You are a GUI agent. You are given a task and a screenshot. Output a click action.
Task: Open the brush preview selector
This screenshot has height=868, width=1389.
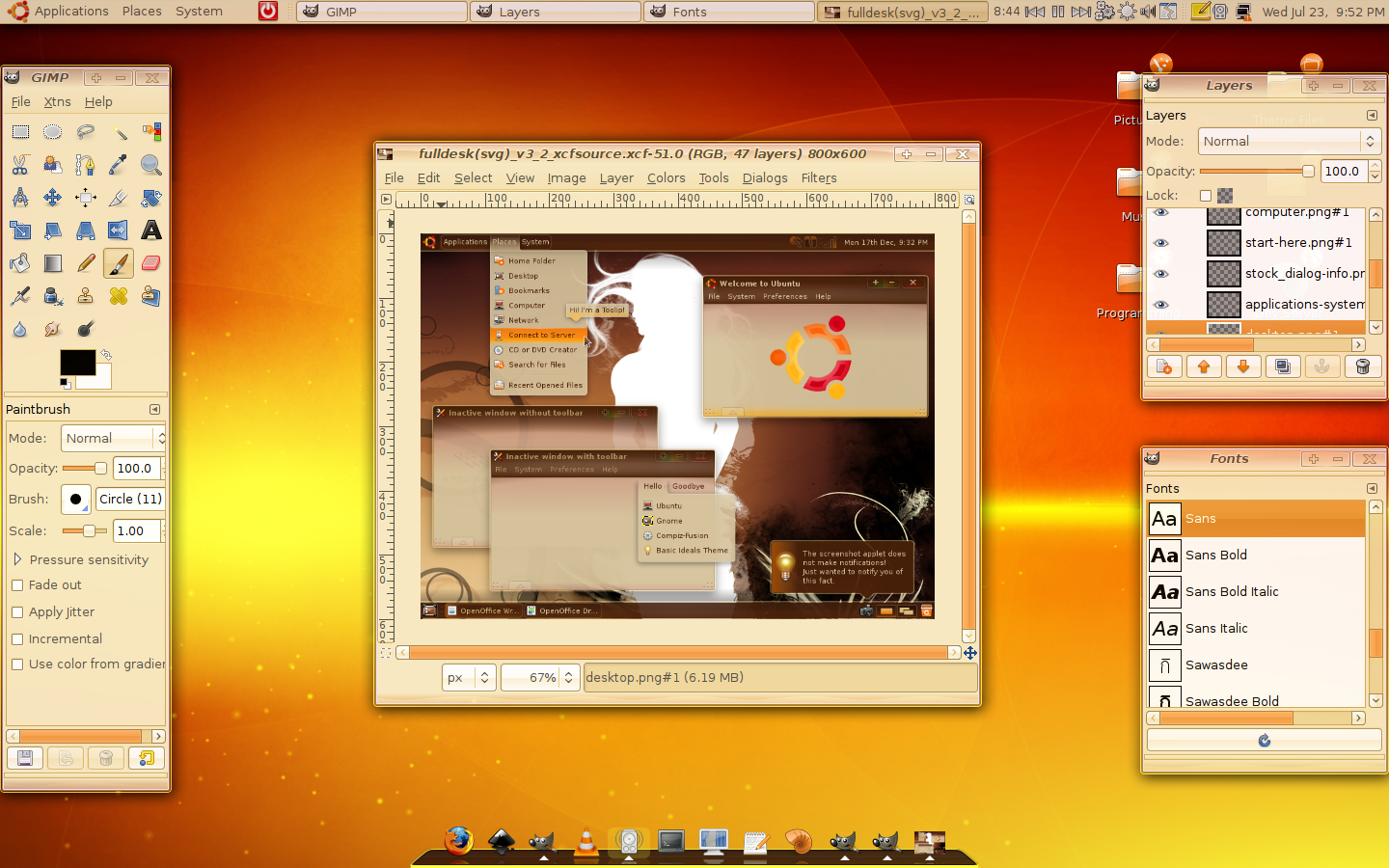[75, 500]
